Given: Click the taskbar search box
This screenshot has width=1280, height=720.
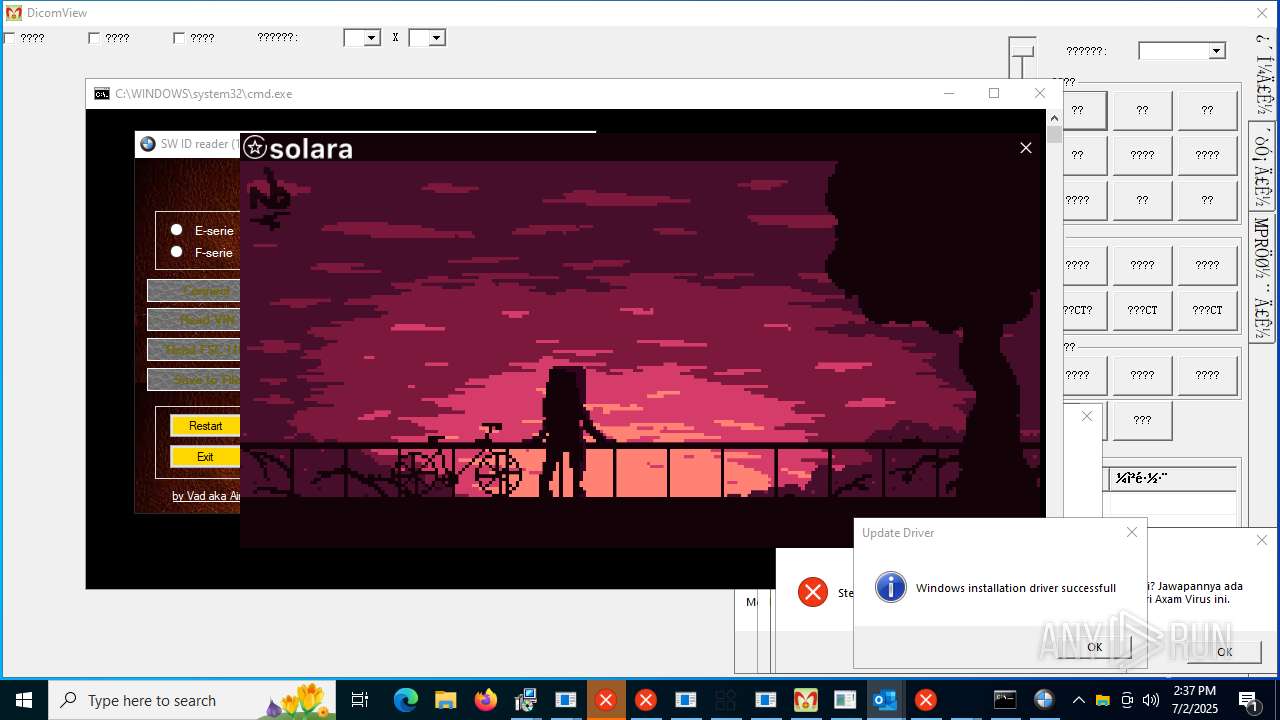Looking at the screenshot, I should [x=192, y=700].
